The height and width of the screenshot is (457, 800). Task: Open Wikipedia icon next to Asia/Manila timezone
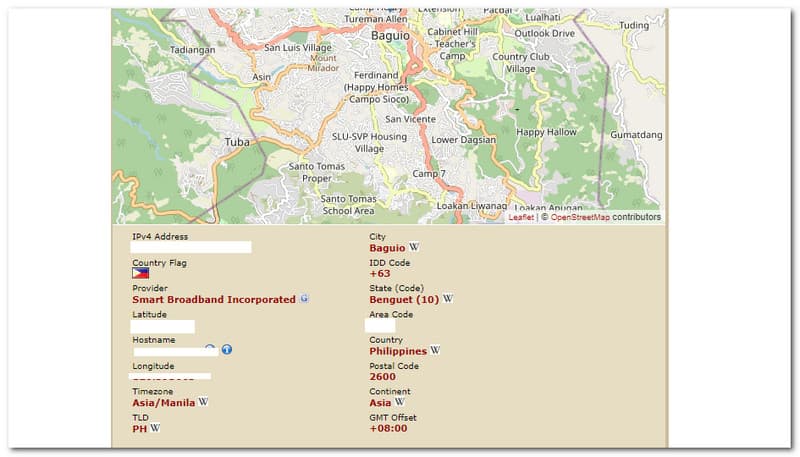[203, 402]
